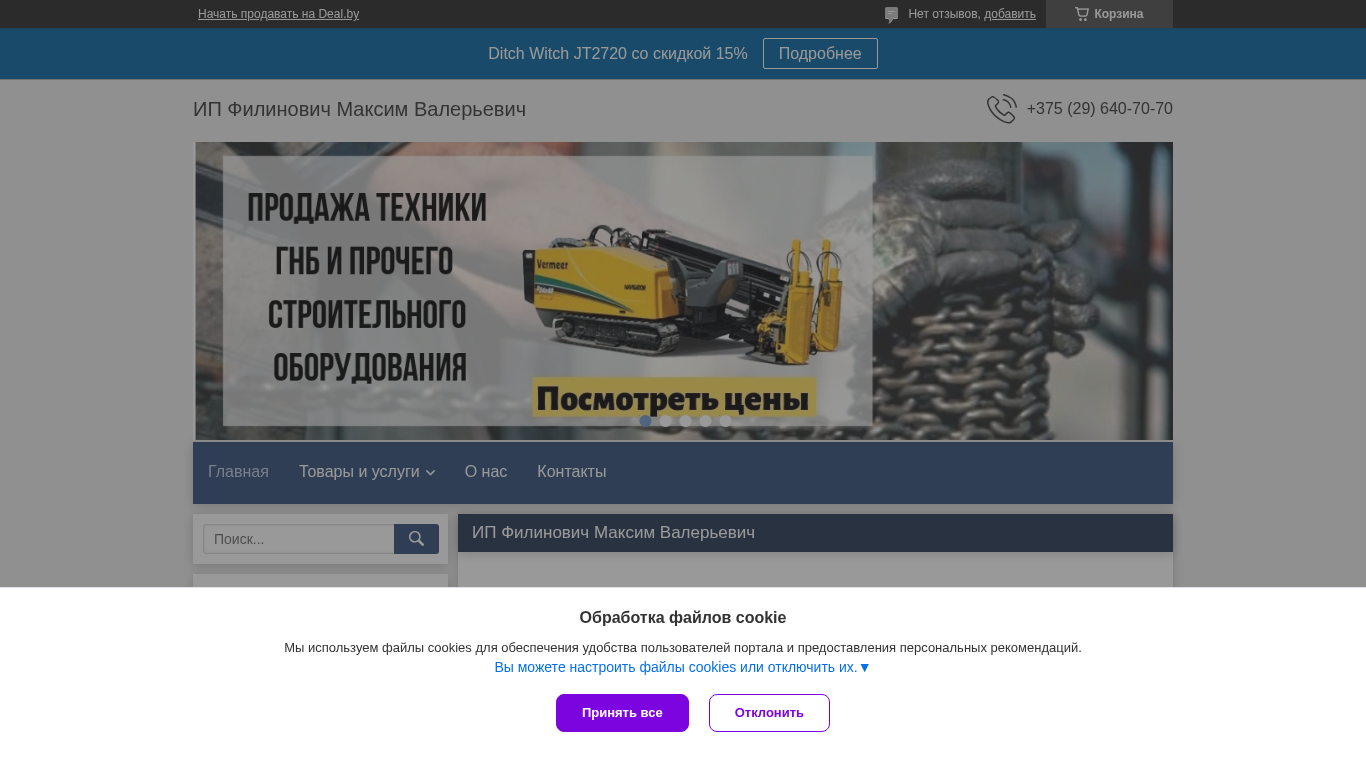Click Посмотреть цены on the banner
This screenshot has height=768, width=1366.
click(674, 398)
